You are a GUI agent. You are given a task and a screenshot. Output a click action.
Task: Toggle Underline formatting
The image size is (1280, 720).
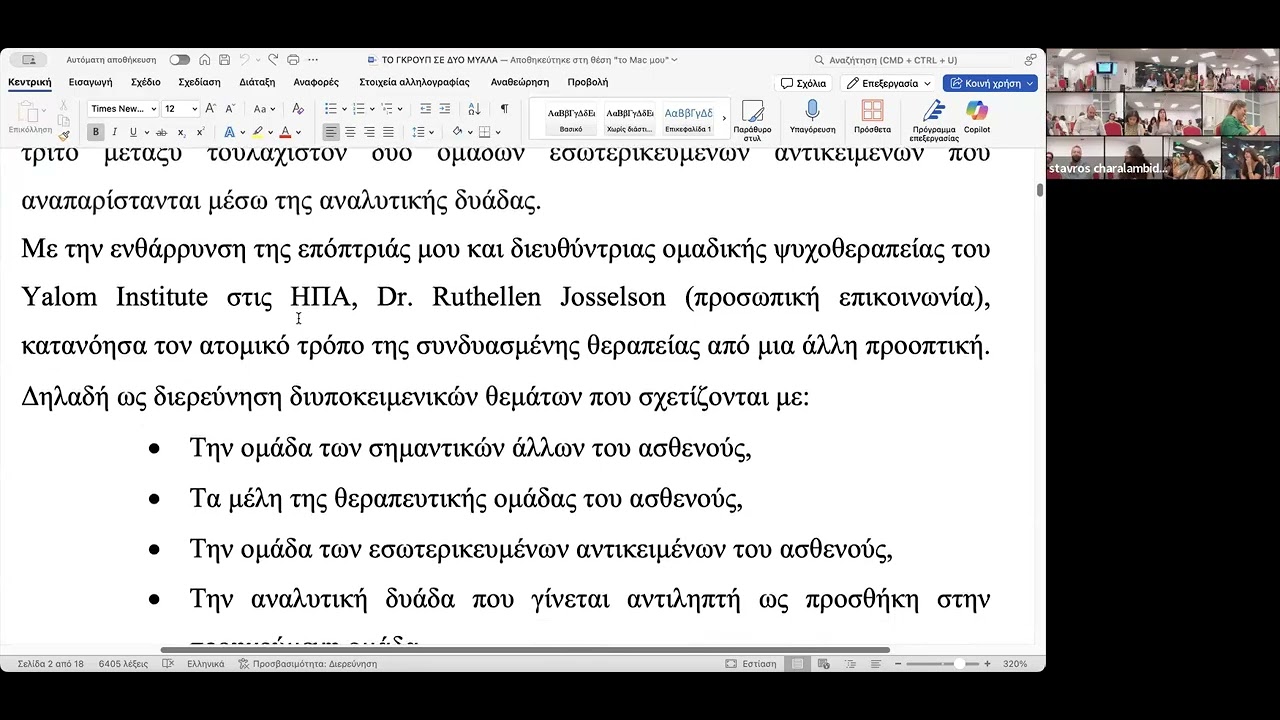click(133, 132)
